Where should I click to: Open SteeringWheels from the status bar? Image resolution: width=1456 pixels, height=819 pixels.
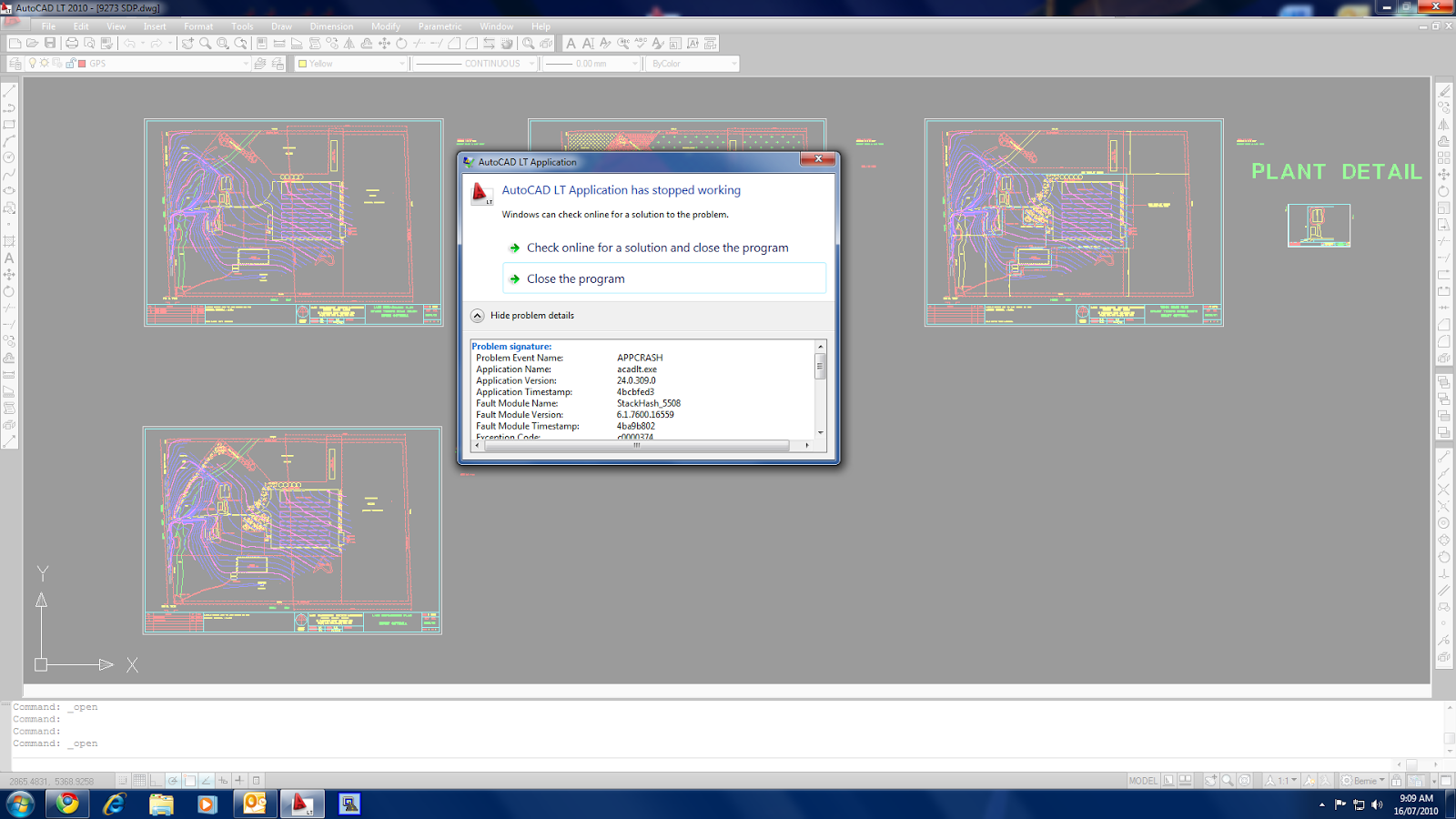coord(1244,781)
